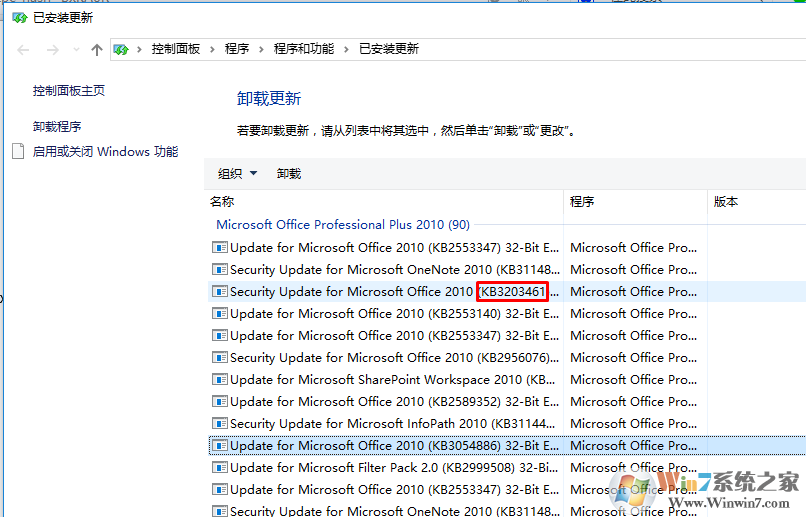The width and height of the screenshot is (806, 517).
Task: Click the control panel icon in address bar
Action: 121,50
